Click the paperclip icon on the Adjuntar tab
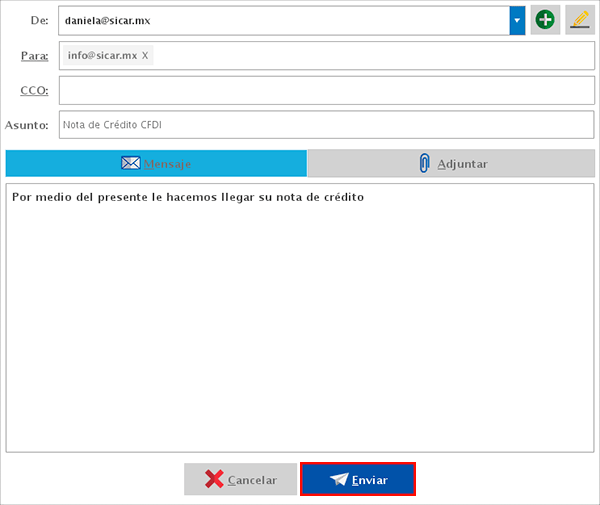This screenshot has height=505, width=600. pos(425,163)
